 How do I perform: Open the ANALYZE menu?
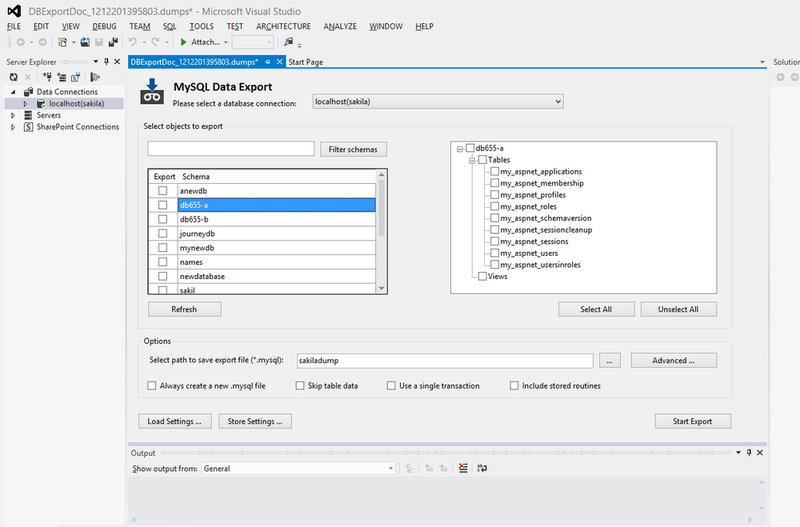pyautogui.click(x=340, y=27)
